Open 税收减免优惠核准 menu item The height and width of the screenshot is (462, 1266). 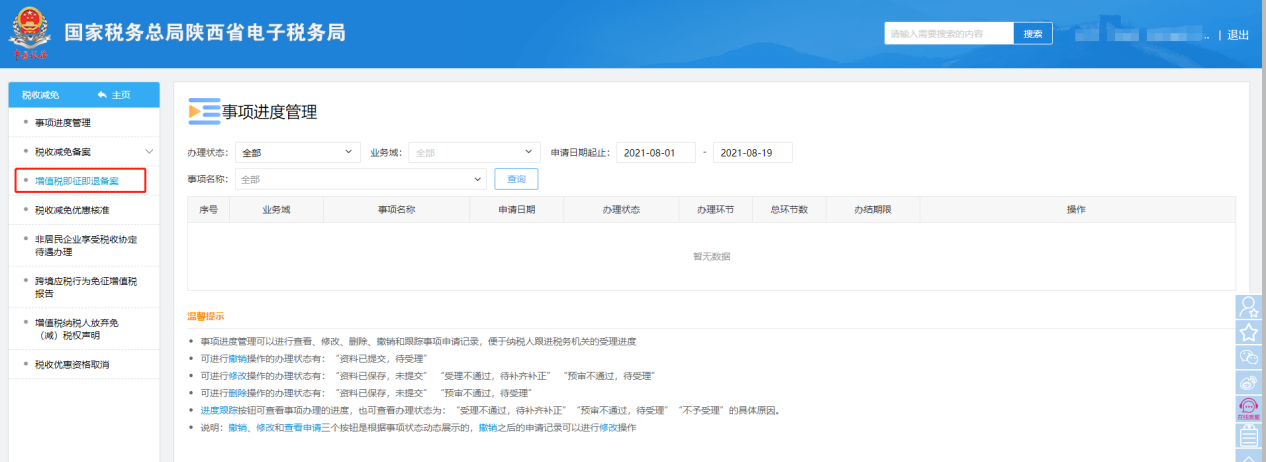pyautogui.click(x=72, y=210)
